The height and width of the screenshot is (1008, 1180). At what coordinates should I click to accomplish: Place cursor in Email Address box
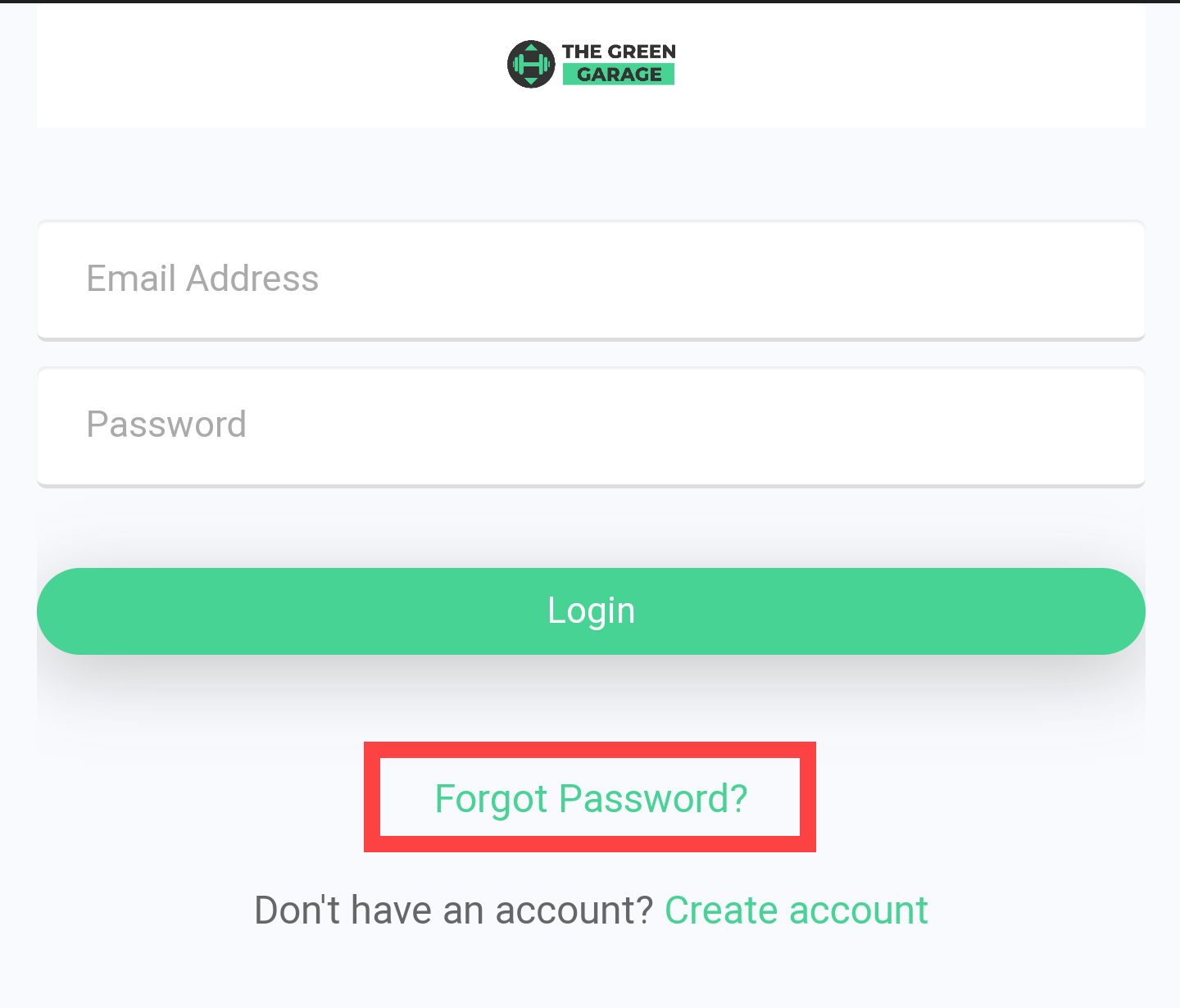[591, 279]
